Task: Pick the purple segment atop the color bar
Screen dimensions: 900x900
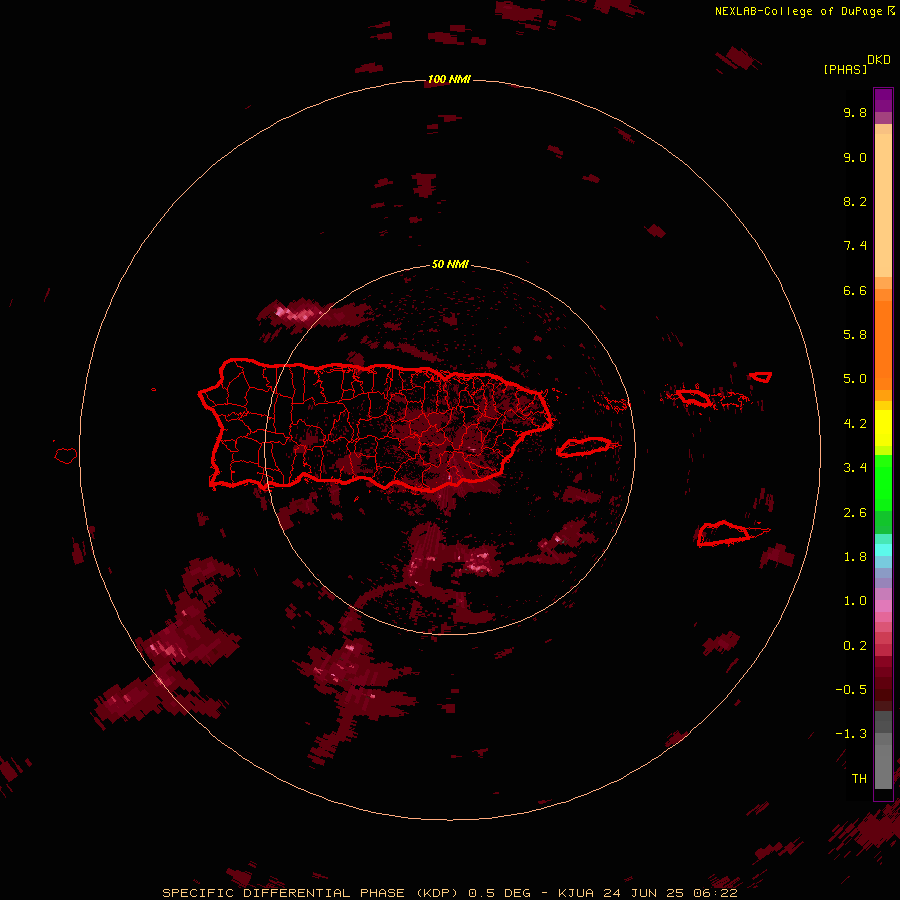Action: point(883,100)
